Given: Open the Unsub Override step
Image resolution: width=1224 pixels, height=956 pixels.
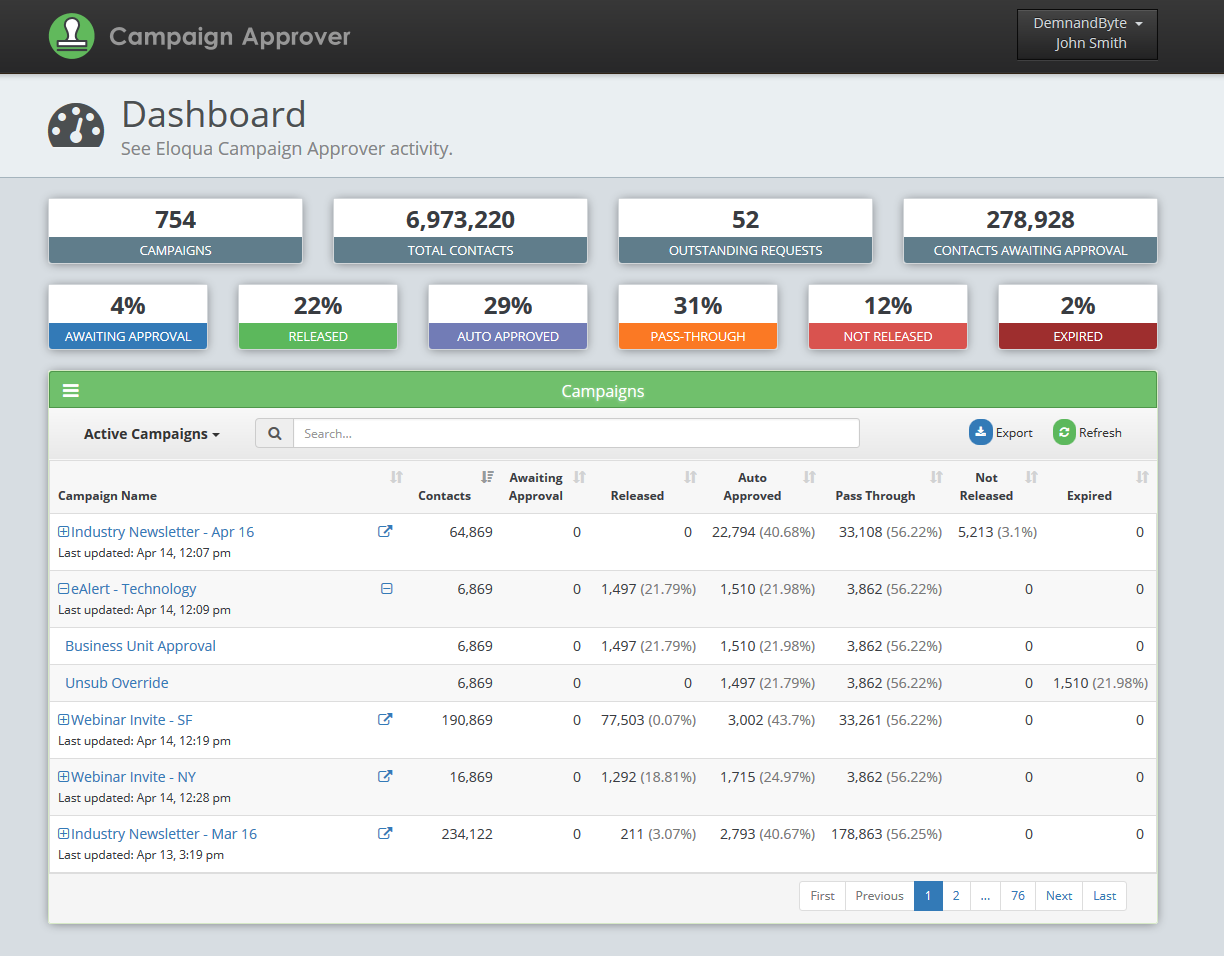Looking at the screenshot, I should 116,682.
